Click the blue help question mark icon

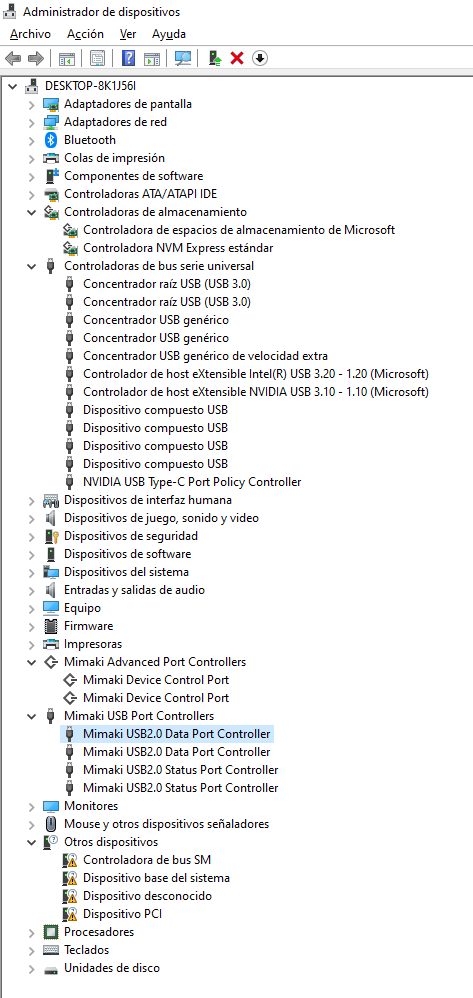(x=129, y=59)
